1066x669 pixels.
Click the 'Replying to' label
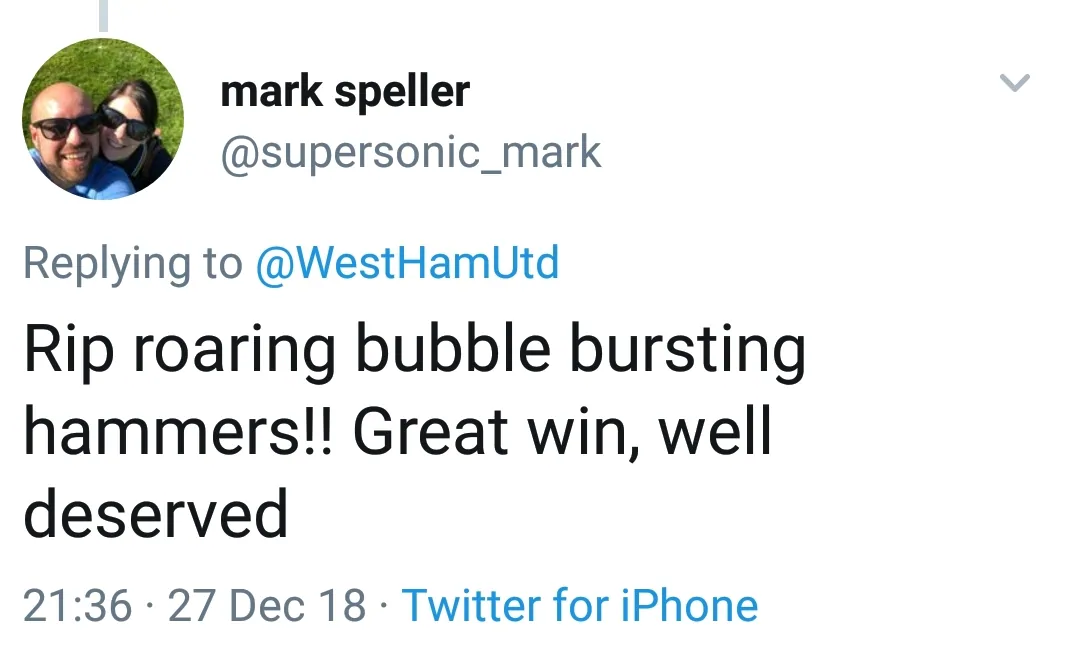(x=132, y=263)
